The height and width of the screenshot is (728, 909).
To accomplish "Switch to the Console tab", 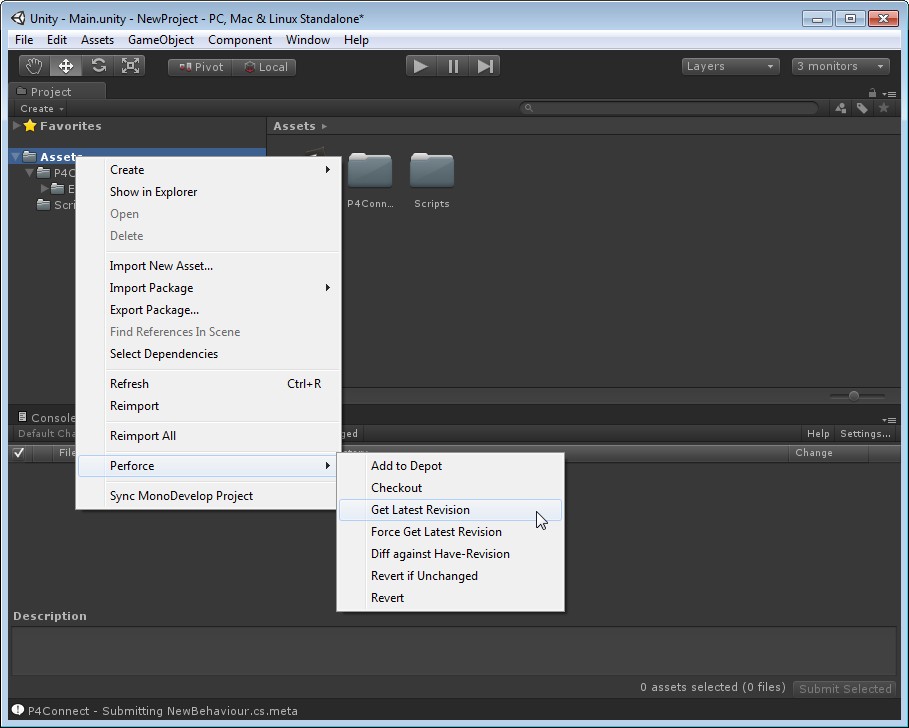I will pyautogui.click(x=46, y=417).
